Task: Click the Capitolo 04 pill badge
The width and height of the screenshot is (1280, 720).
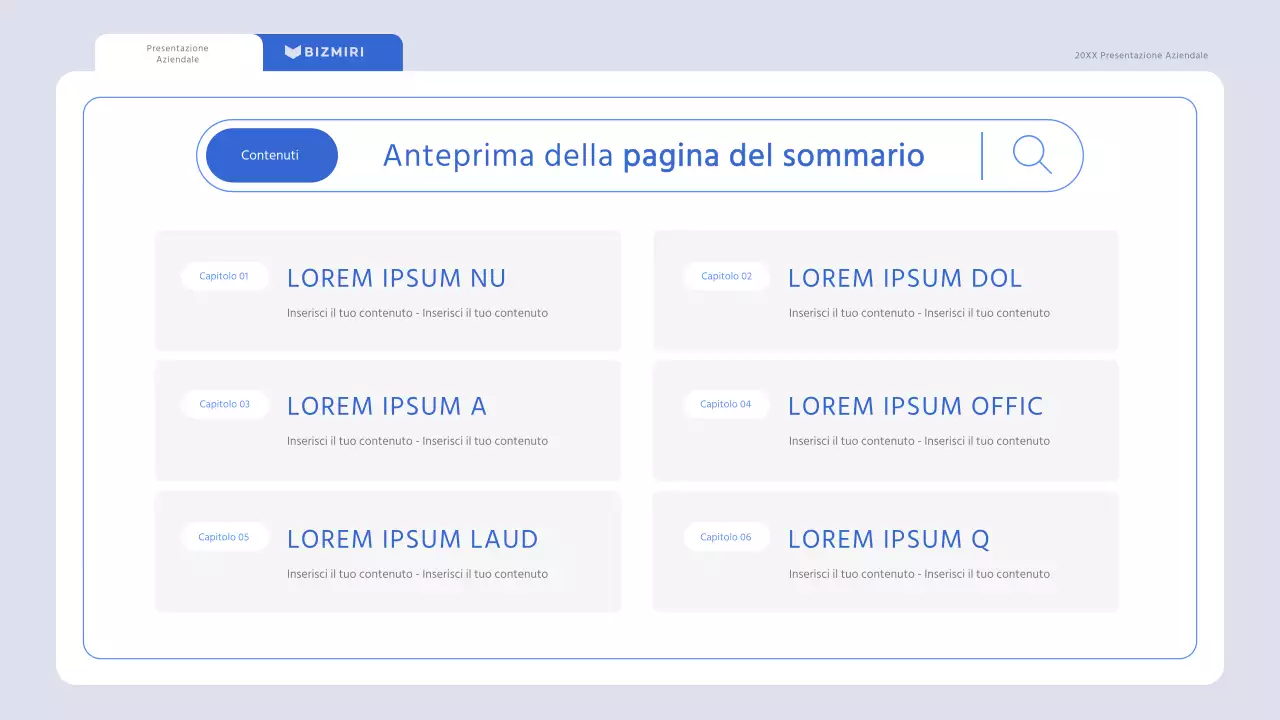Action: (x=726, y=404)
